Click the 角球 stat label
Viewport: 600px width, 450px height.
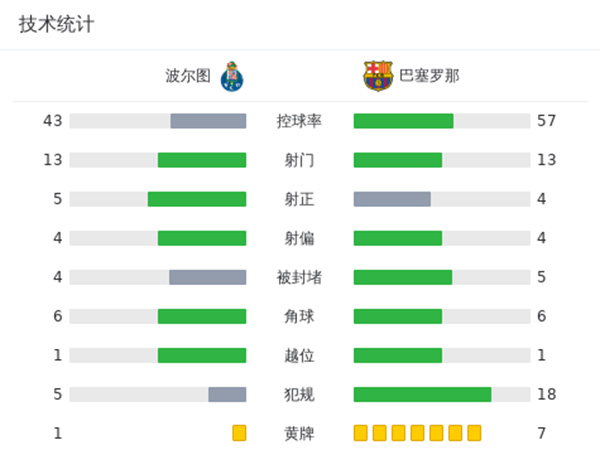[299, 316]
